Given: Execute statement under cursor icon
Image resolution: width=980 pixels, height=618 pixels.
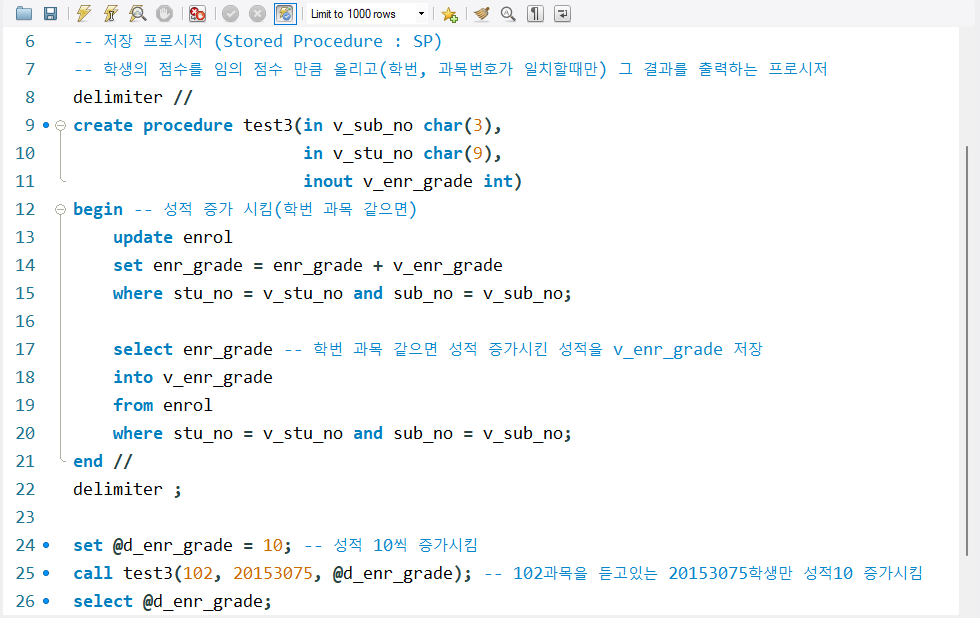Looking at the screenshot, I should pos(110,13).
